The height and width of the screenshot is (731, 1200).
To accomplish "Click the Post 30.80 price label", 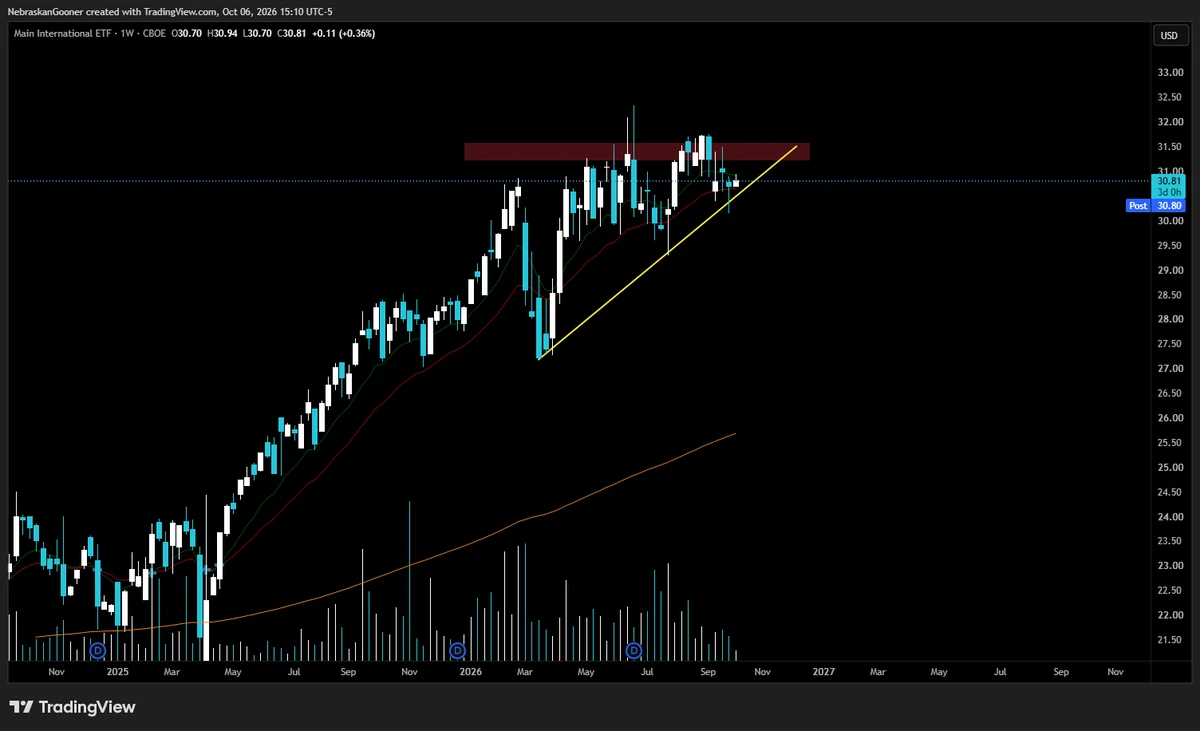I will [1155, 205].
